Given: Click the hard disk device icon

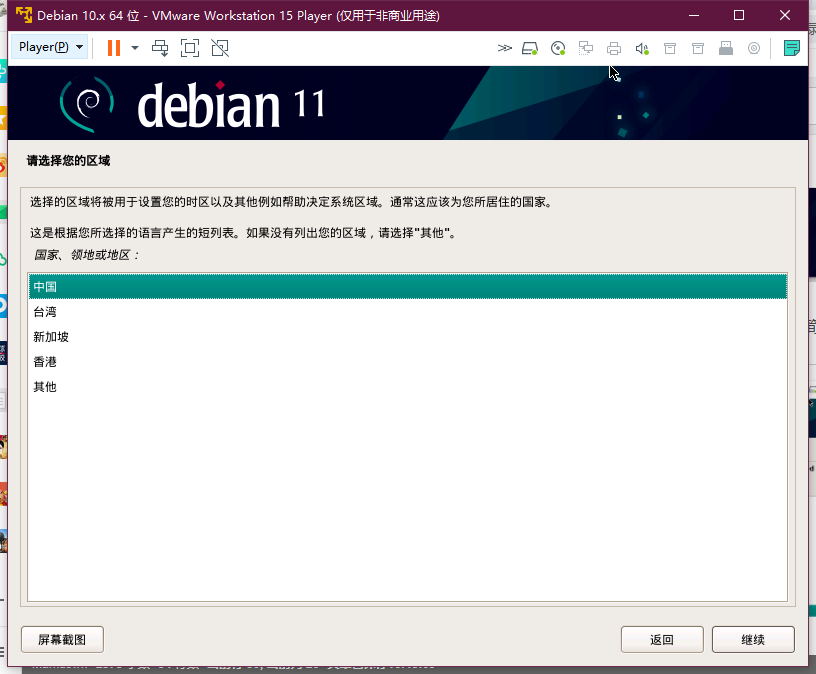Looking at the screenshot, I should (530, 48).
